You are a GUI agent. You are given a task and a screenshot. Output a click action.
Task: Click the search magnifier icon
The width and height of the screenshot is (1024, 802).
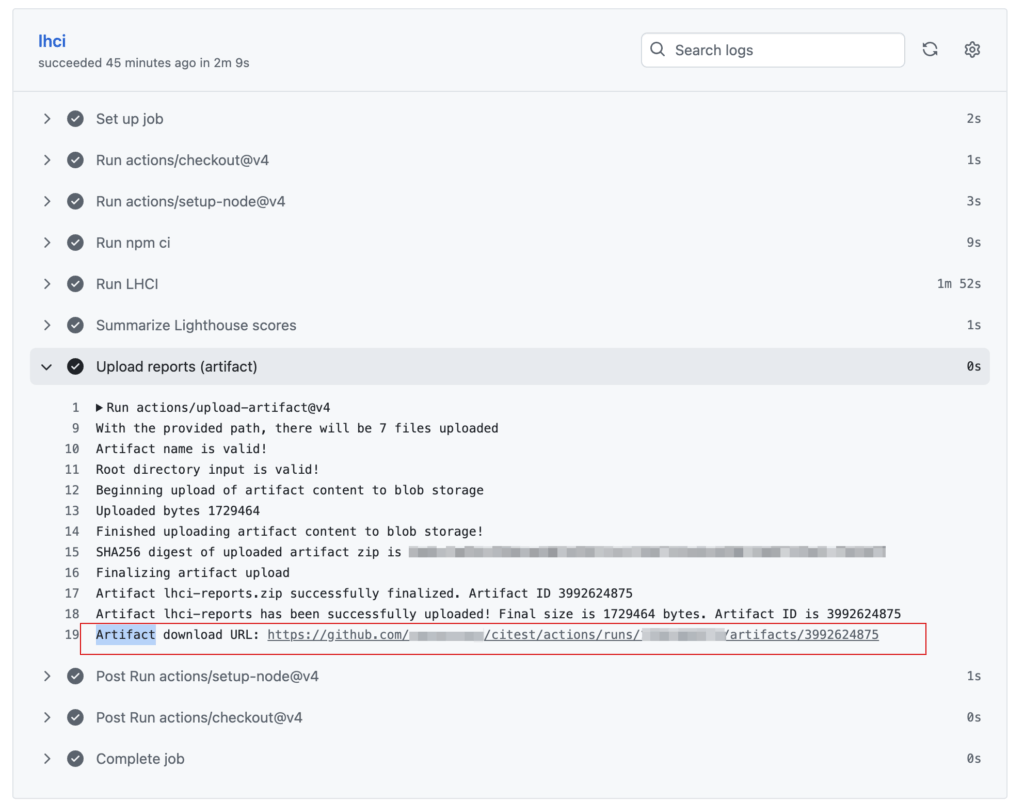pos(658,50)
